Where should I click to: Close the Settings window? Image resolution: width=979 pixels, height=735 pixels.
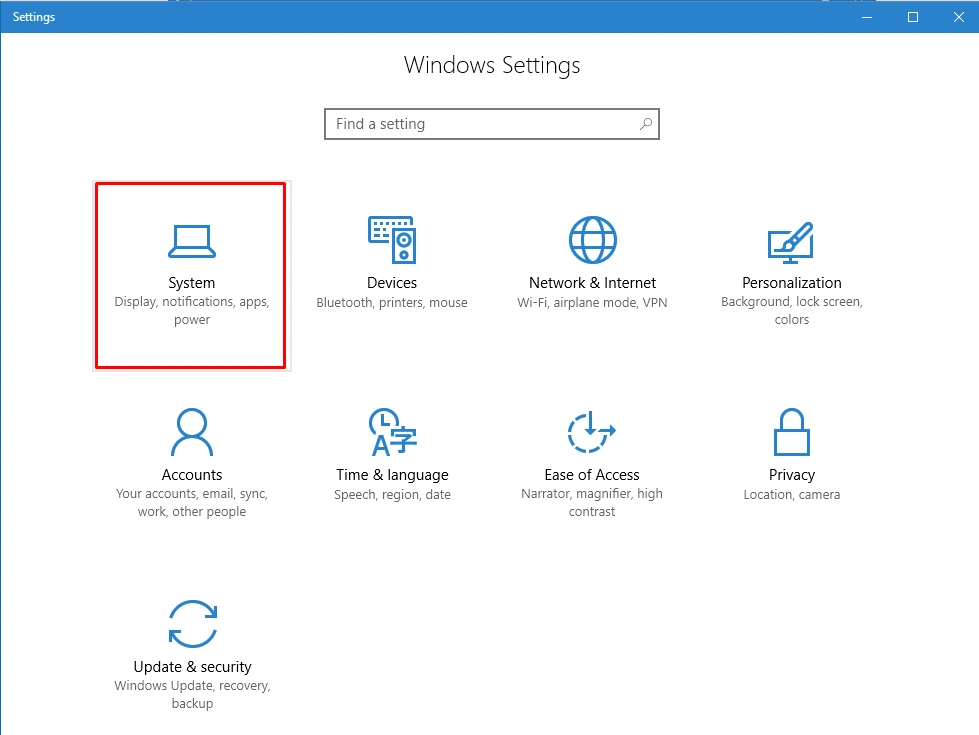958,17
